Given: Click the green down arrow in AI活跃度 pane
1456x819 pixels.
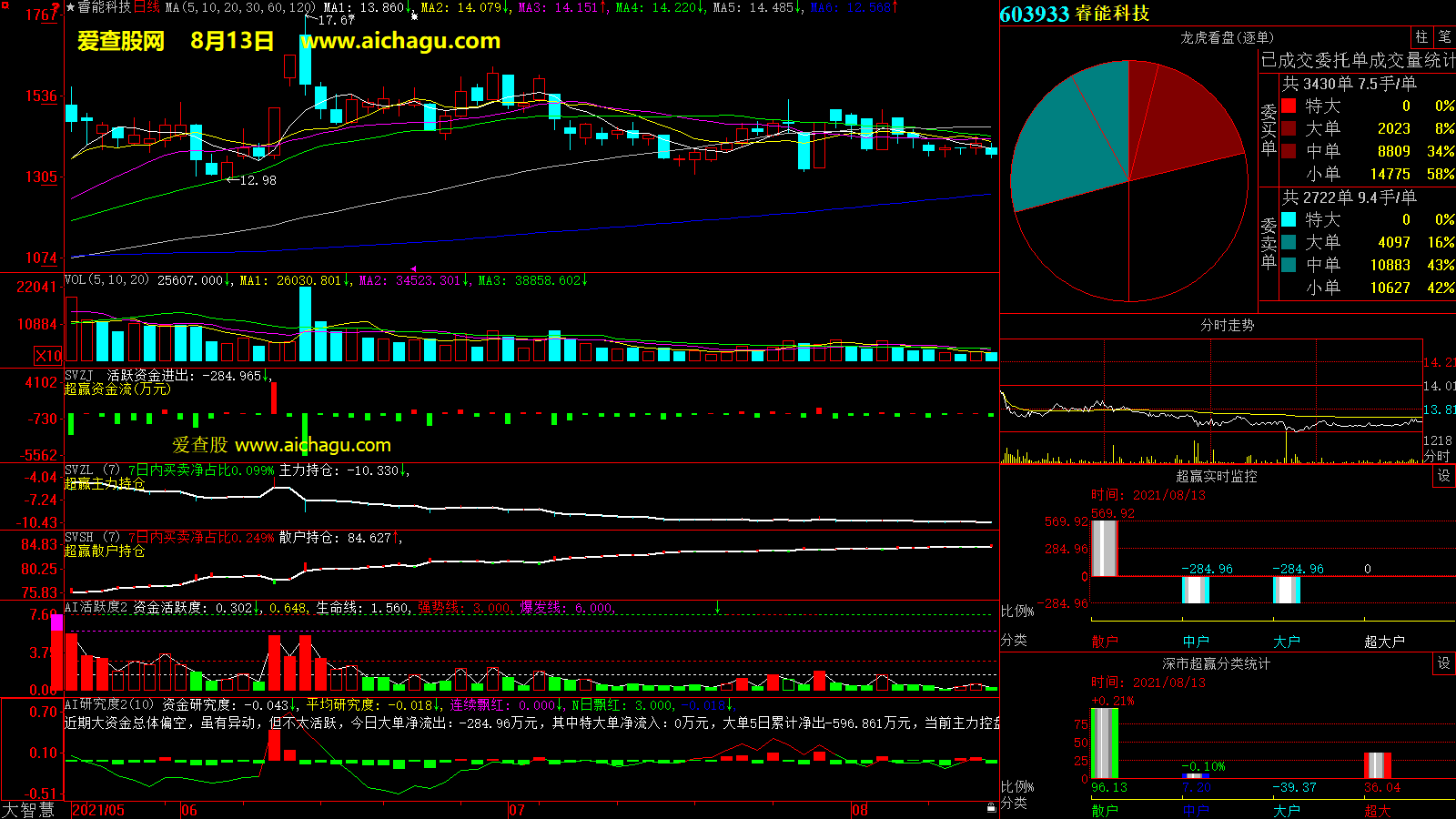Looking at the screenshot, I should (x=718, y=607).
